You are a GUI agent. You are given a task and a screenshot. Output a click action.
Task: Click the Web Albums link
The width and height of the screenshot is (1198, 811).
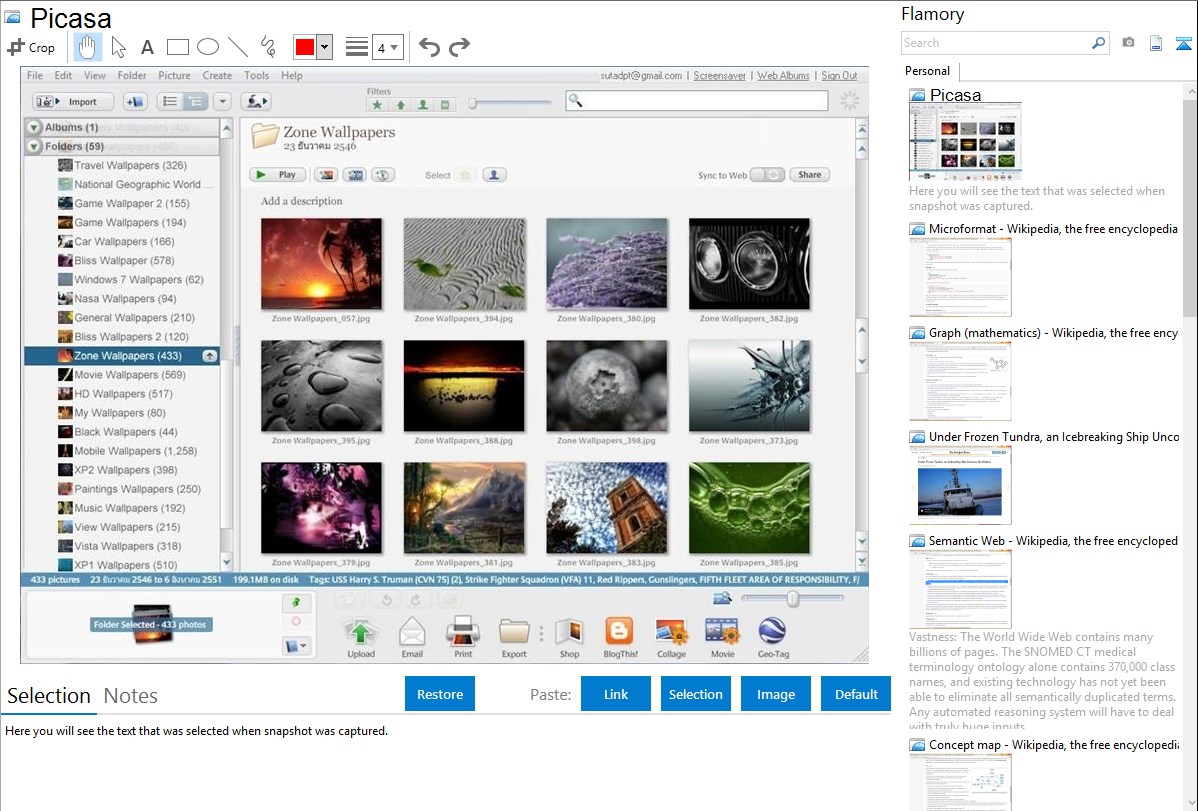pyautogui.click(x=783, y=76)
